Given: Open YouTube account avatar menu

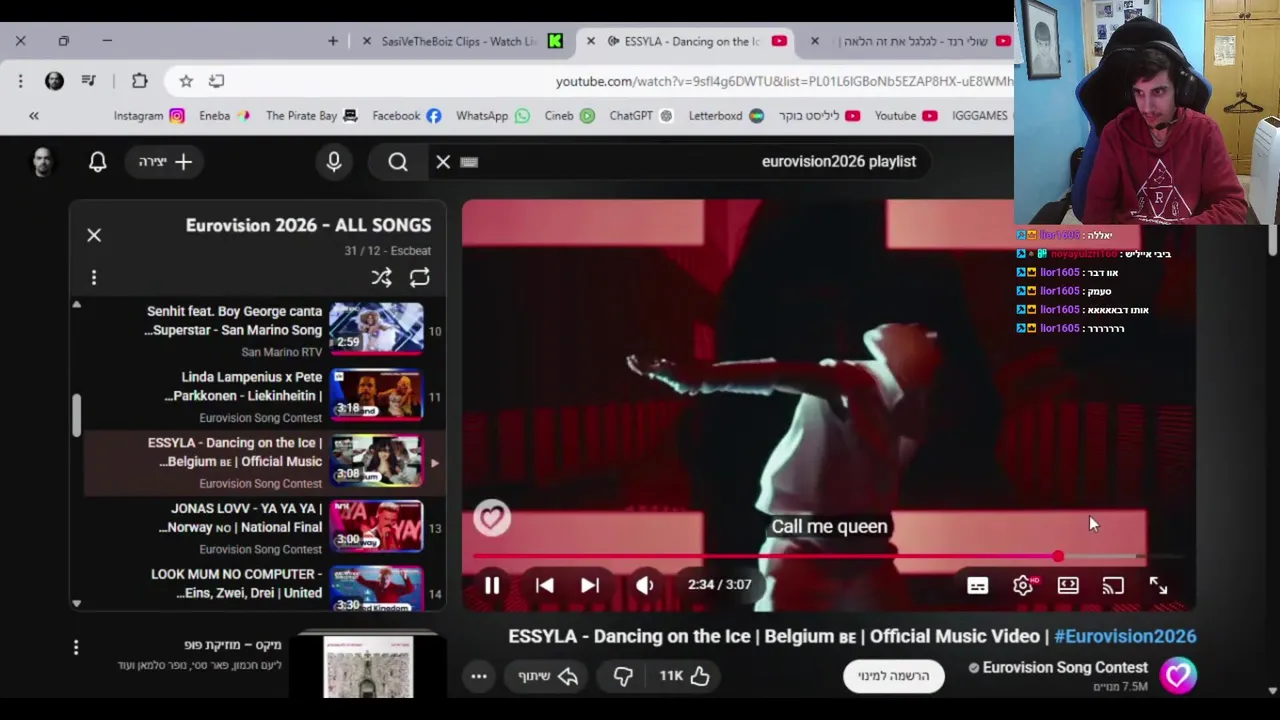Looking at the screenshot, I should tap(42, 162).
